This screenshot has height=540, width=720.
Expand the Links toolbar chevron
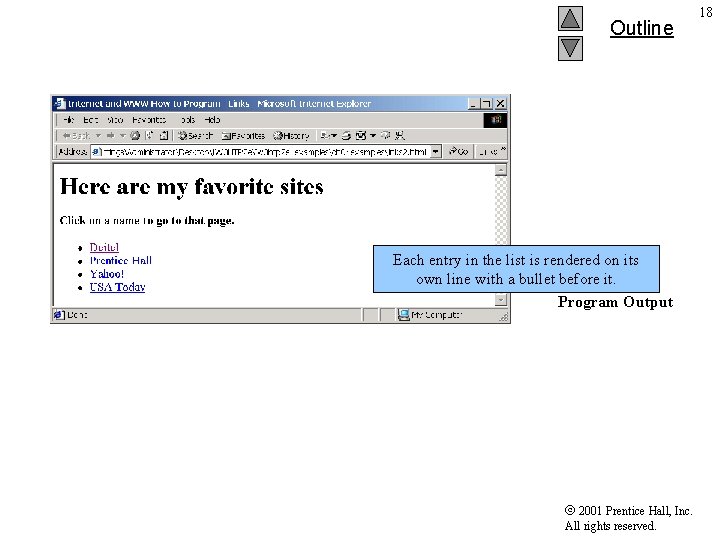[x=503, y=149]
